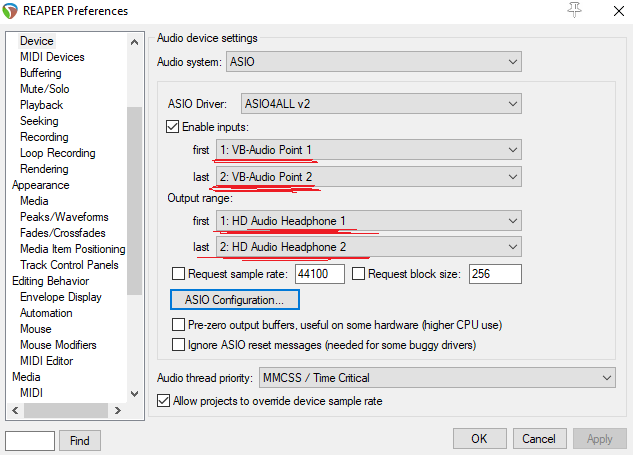633x455 pixels.
Task: Click the OK button
Action: point(479,439)
